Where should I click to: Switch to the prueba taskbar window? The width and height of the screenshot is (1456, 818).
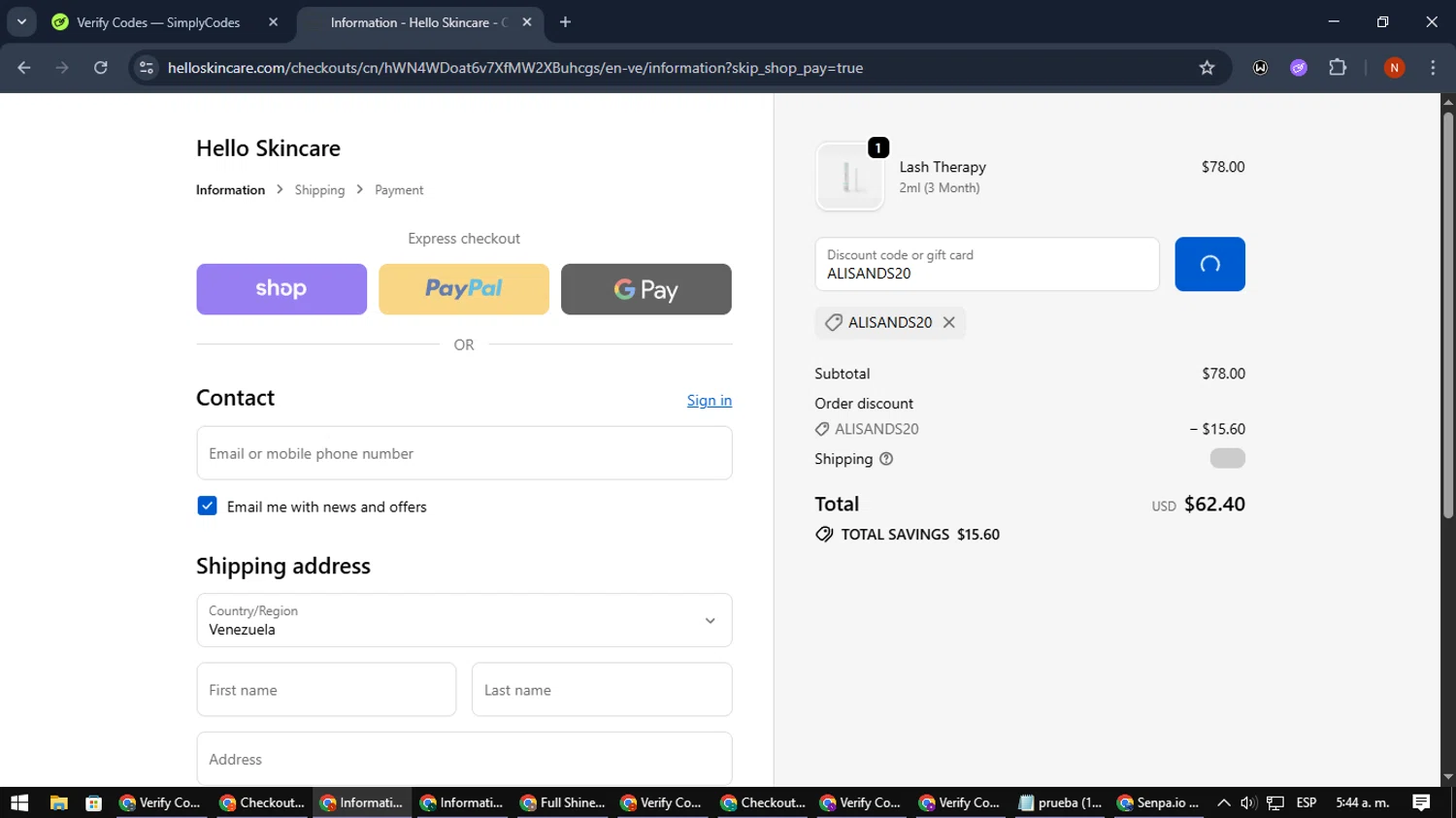click(1061, 802)
